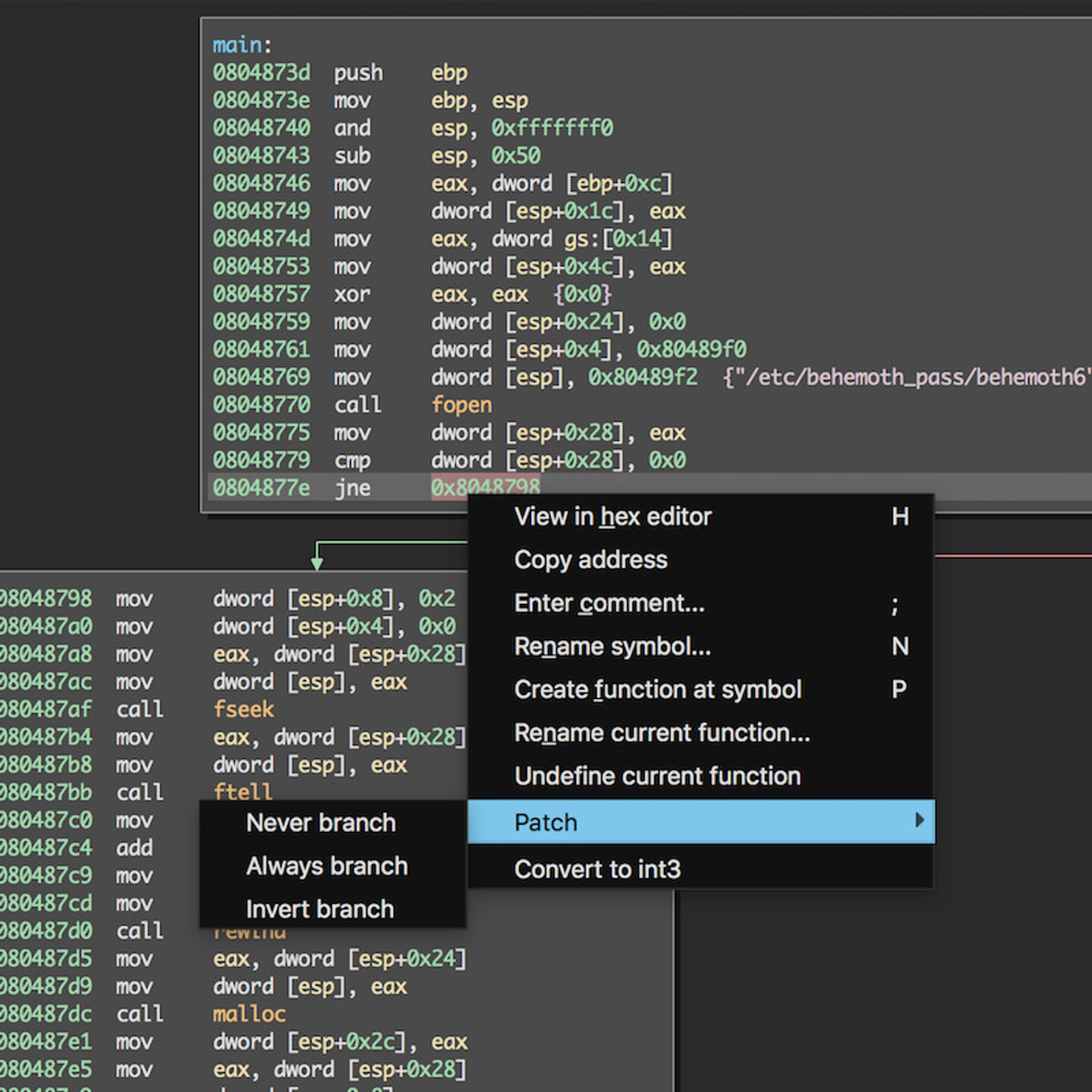Click the 0x80489f2 string pointer value
The width and height of the screenshot is (1092, 1092).
tap(643, 377)
